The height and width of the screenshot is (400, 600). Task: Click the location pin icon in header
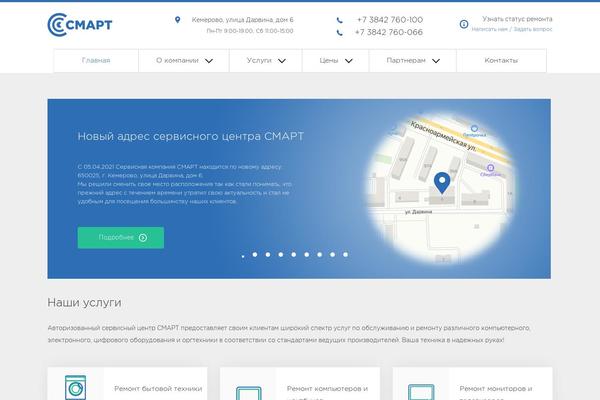click(178, 20)
